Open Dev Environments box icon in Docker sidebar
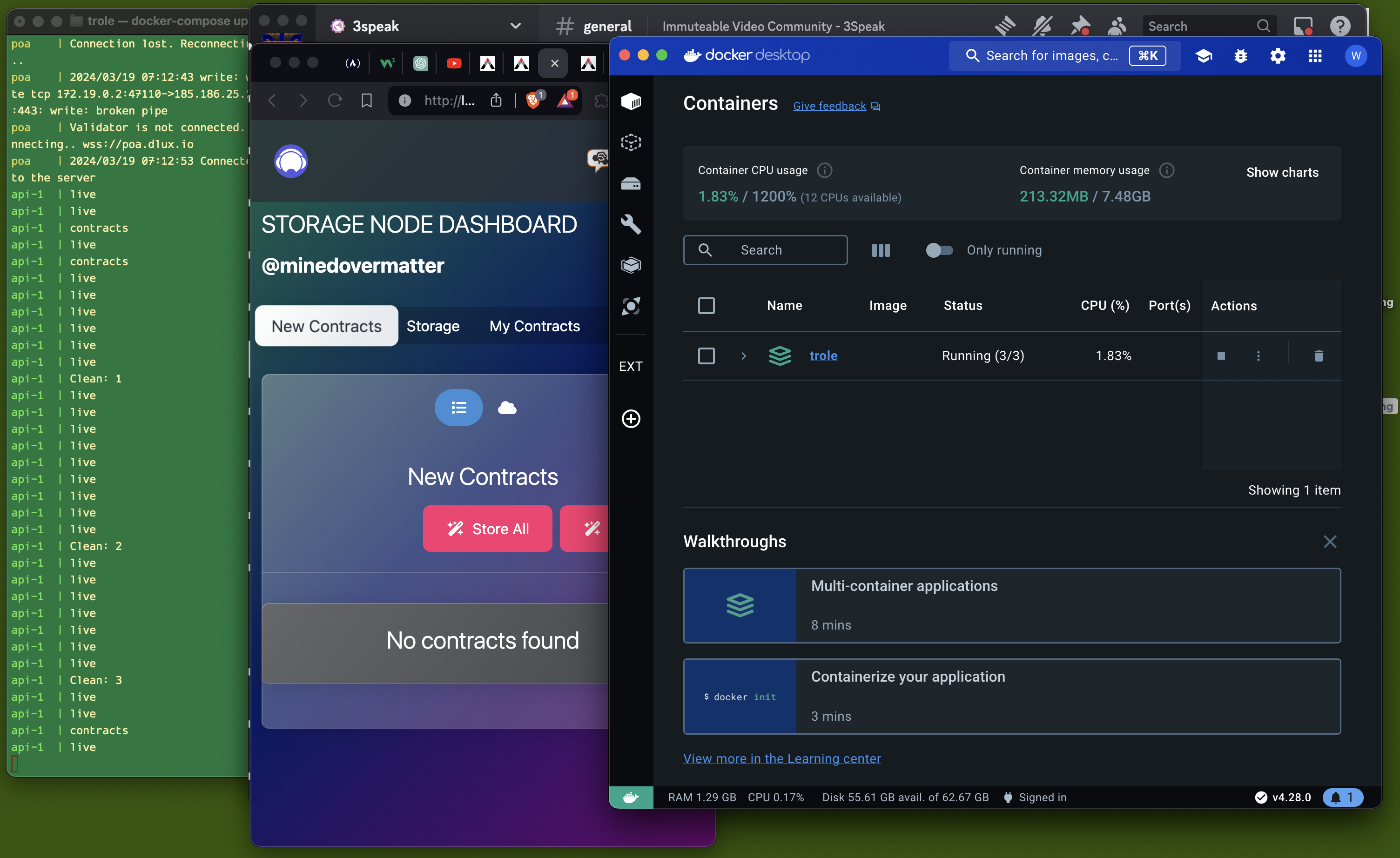The width and height of the screenshot is (1400, 858). [x=631, y=265]
